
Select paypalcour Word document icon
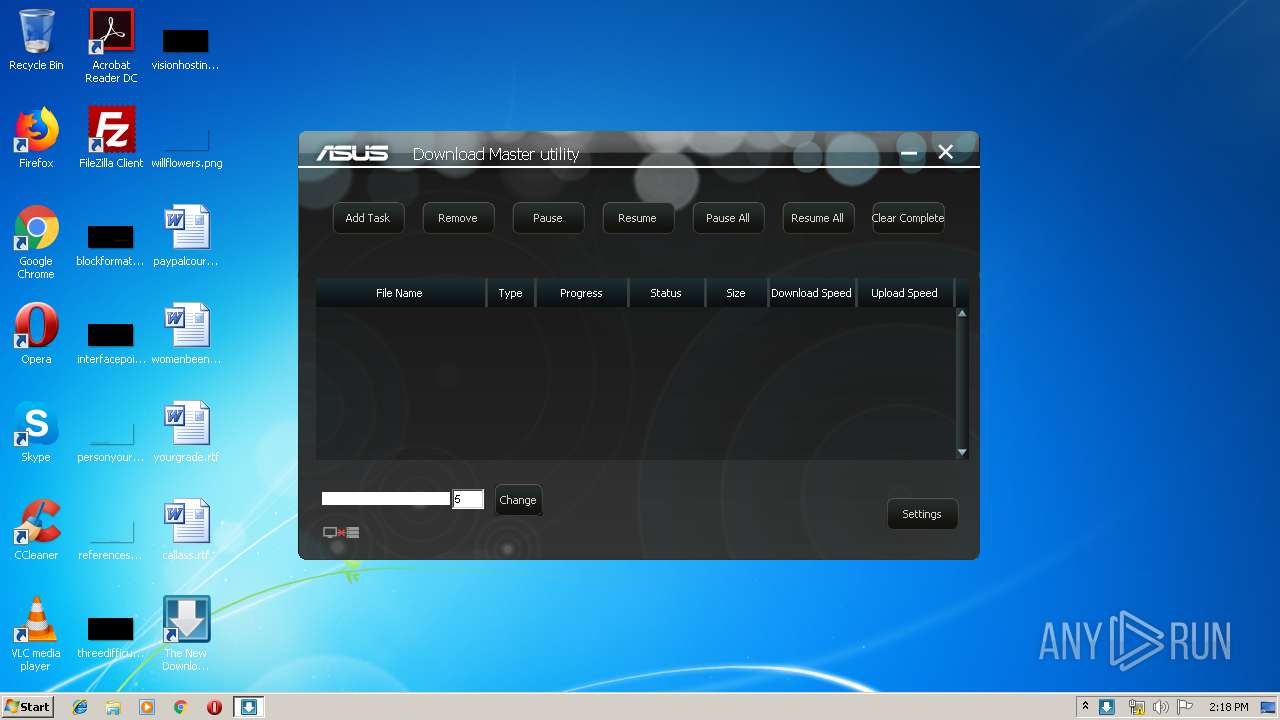tap(186, 236)
